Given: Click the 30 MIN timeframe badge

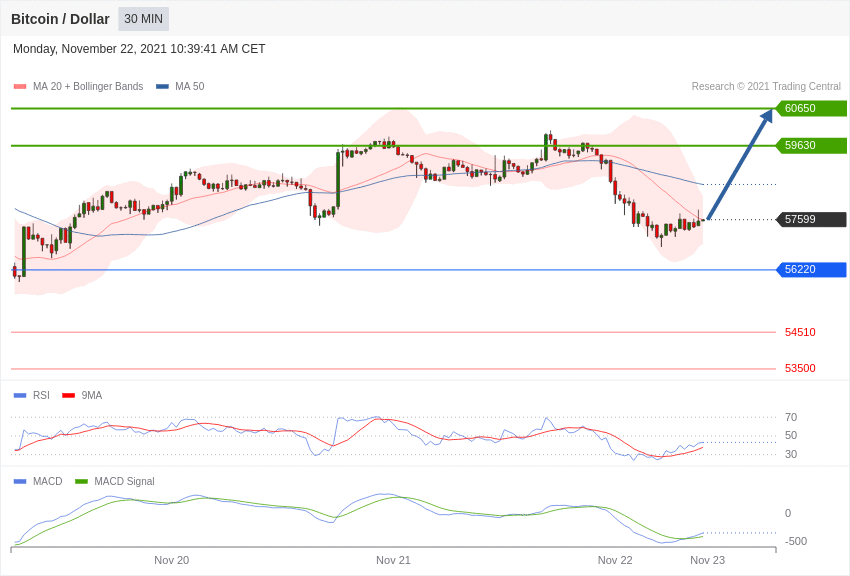Looking at the screenshot, I should [x=144, y=19].
